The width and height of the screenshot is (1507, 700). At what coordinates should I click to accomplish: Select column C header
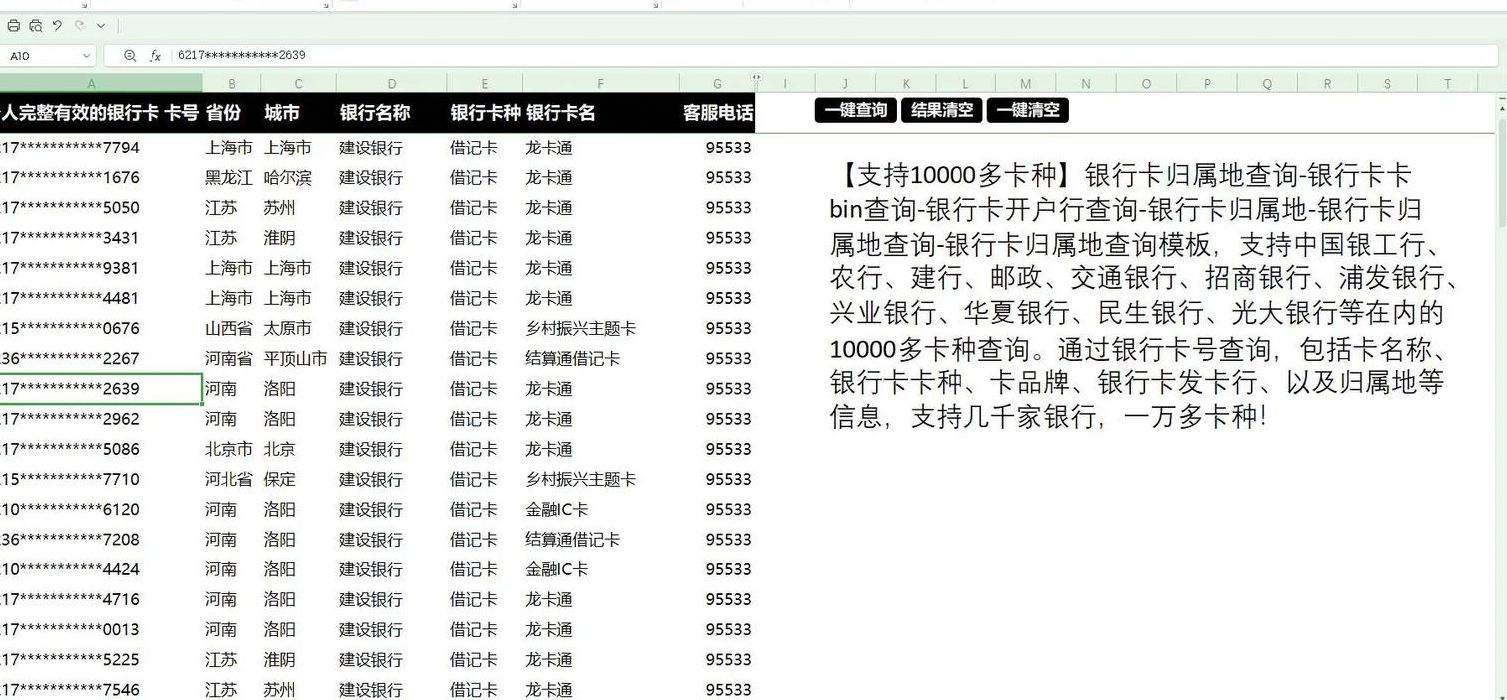coord(298,84)
